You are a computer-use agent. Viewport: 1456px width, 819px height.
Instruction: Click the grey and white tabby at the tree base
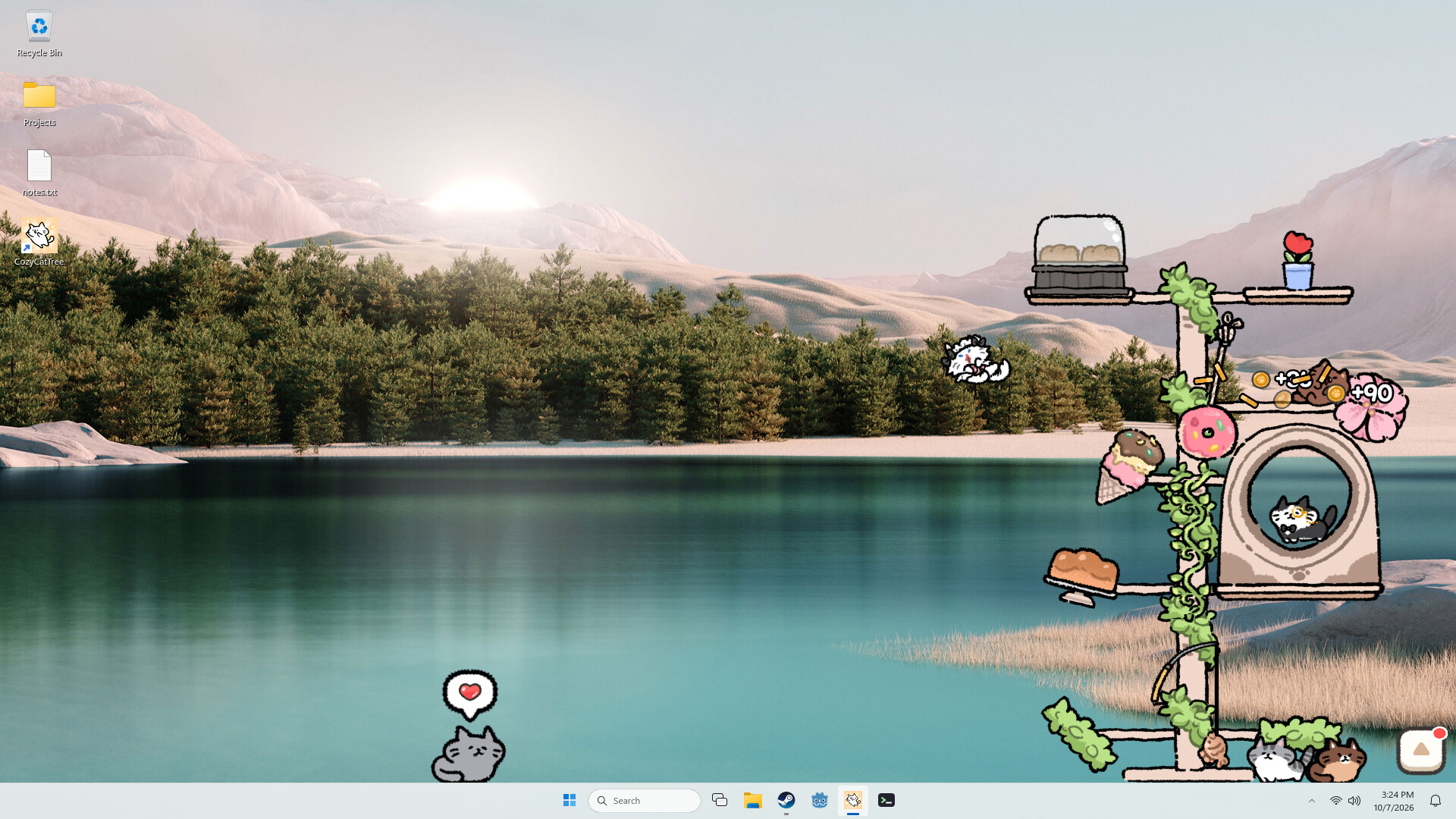click(x=1279, y=758)
